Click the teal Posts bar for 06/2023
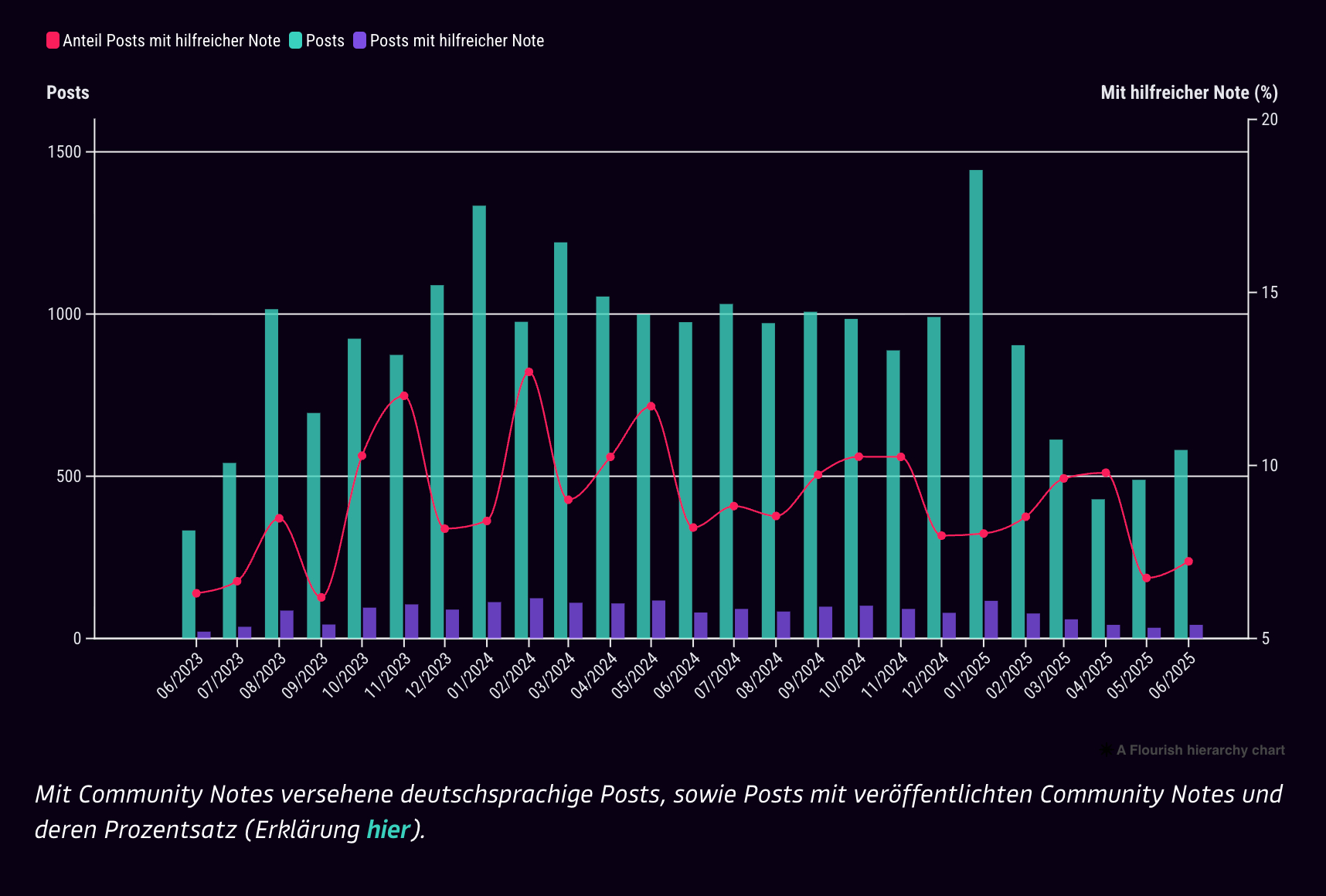 [x=189, y=584]
